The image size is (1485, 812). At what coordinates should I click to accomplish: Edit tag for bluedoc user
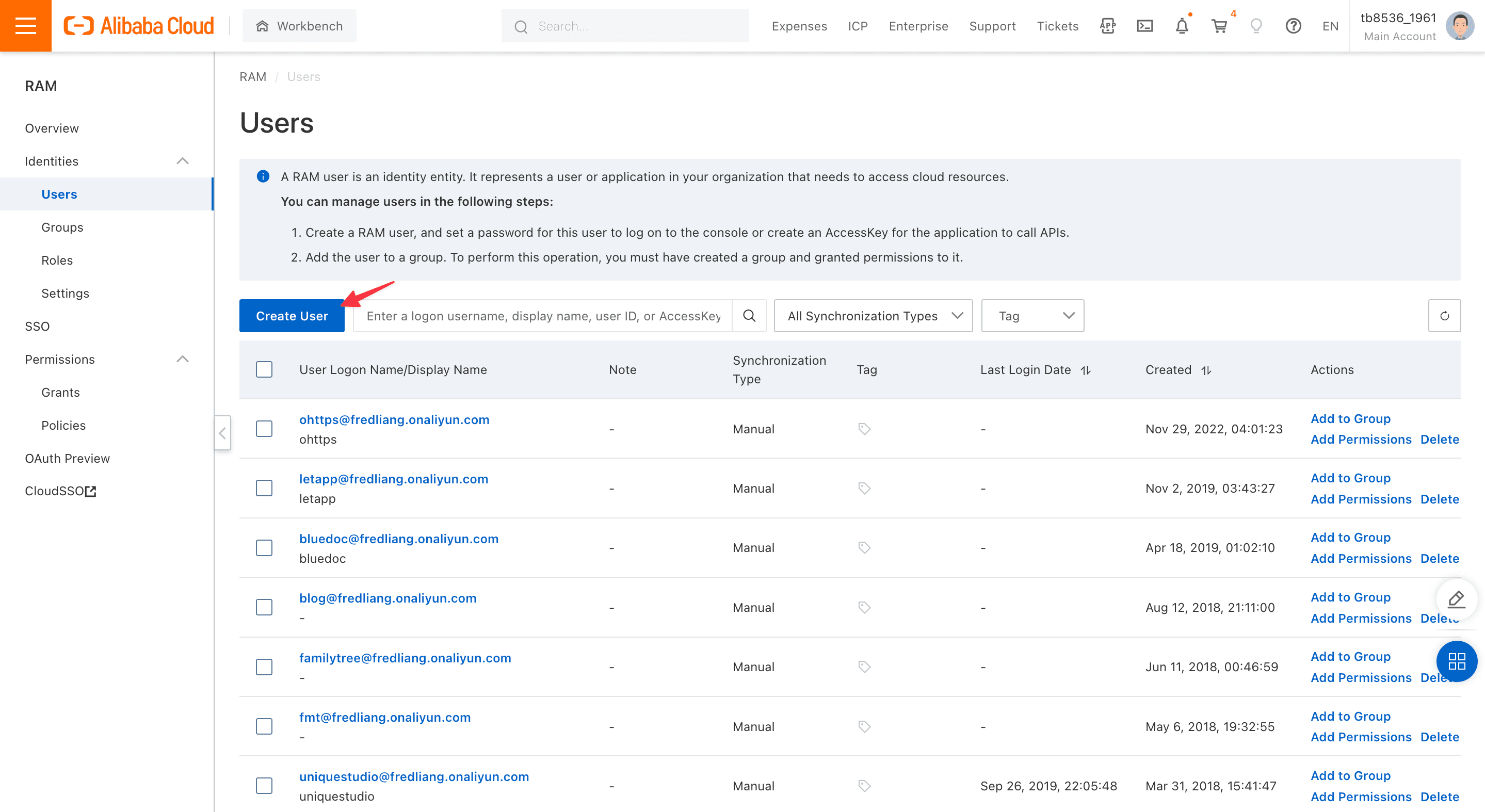(x=864, y=547)
